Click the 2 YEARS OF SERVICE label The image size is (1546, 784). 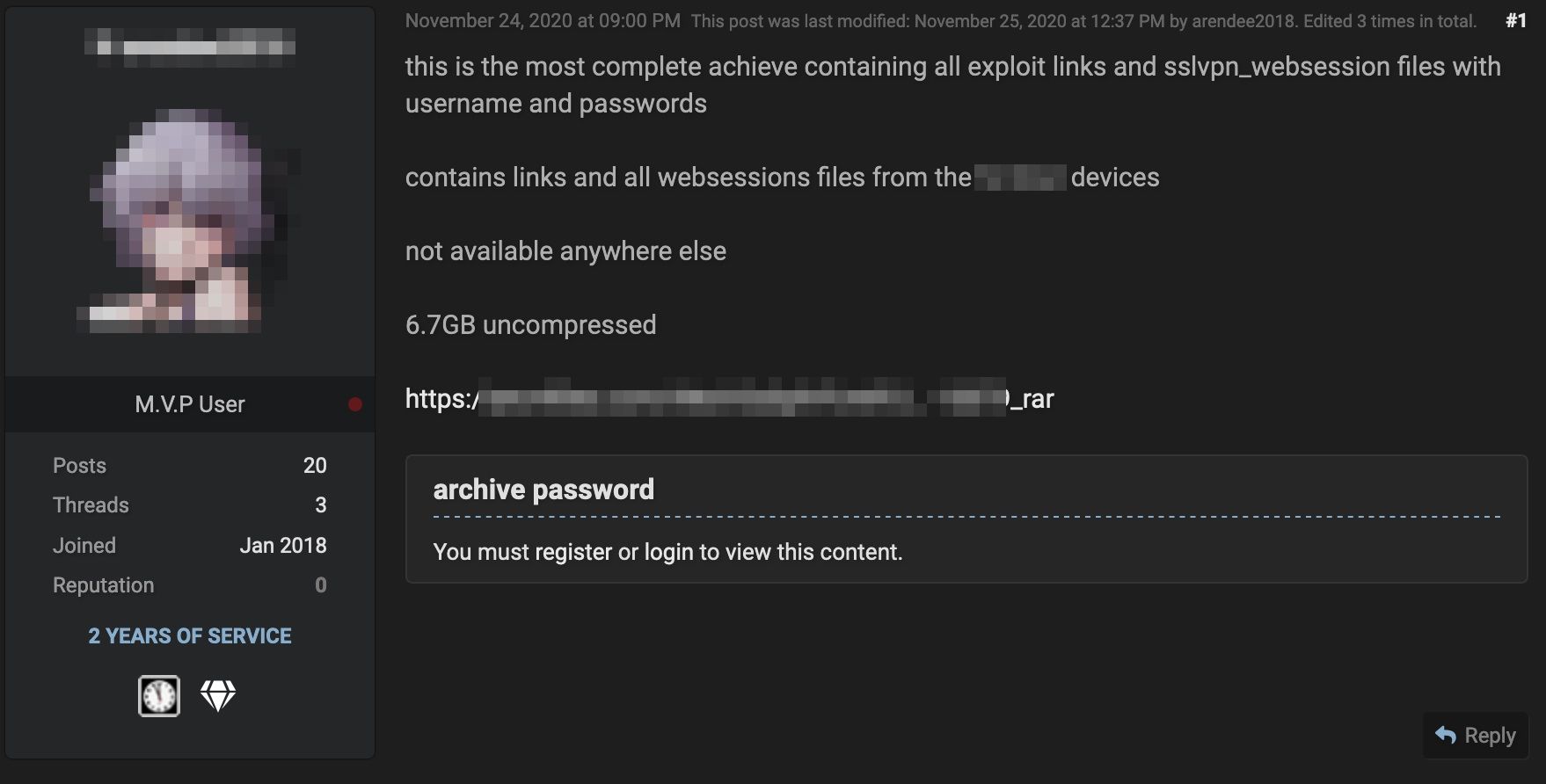click(x=190, y=636)
